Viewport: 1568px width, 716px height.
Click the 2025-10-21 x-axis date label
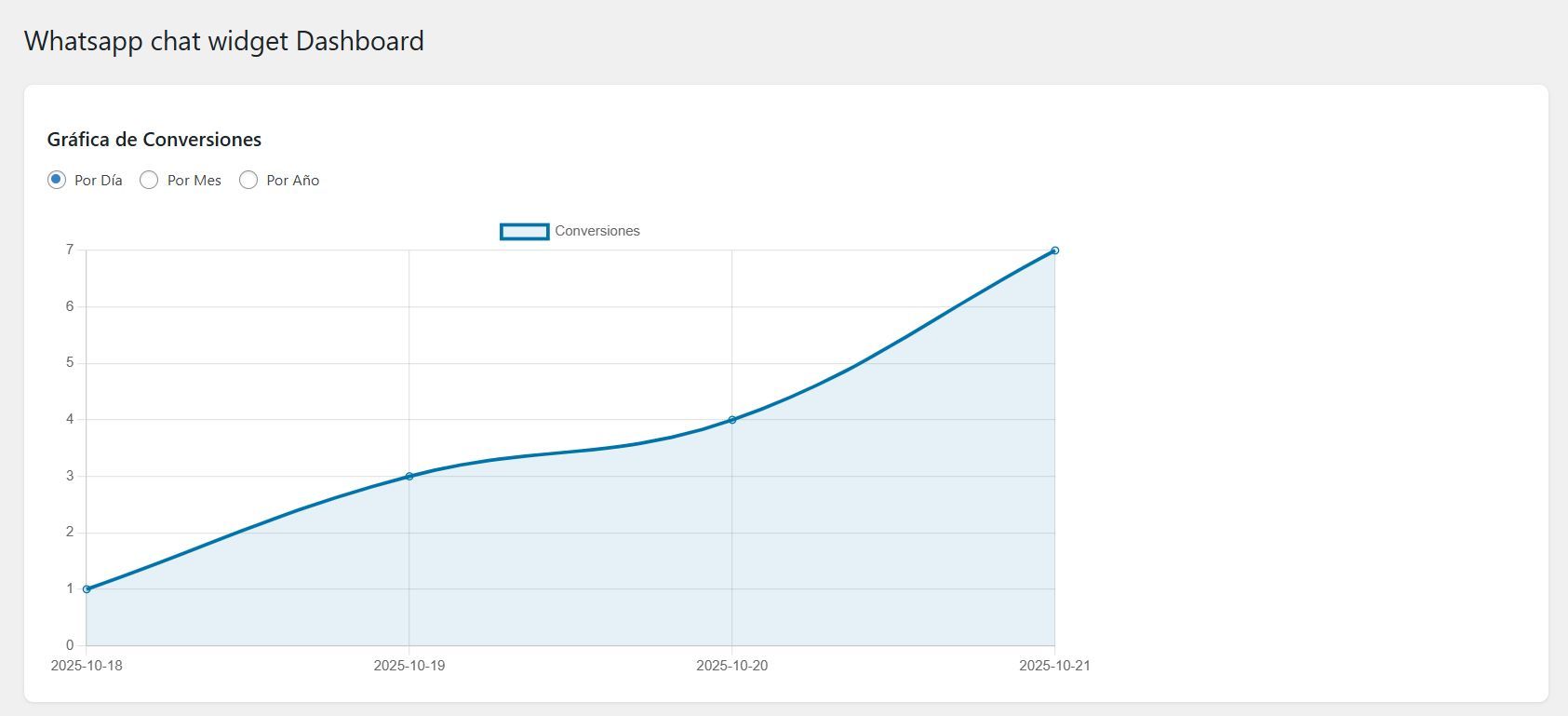click(1054, 666)
